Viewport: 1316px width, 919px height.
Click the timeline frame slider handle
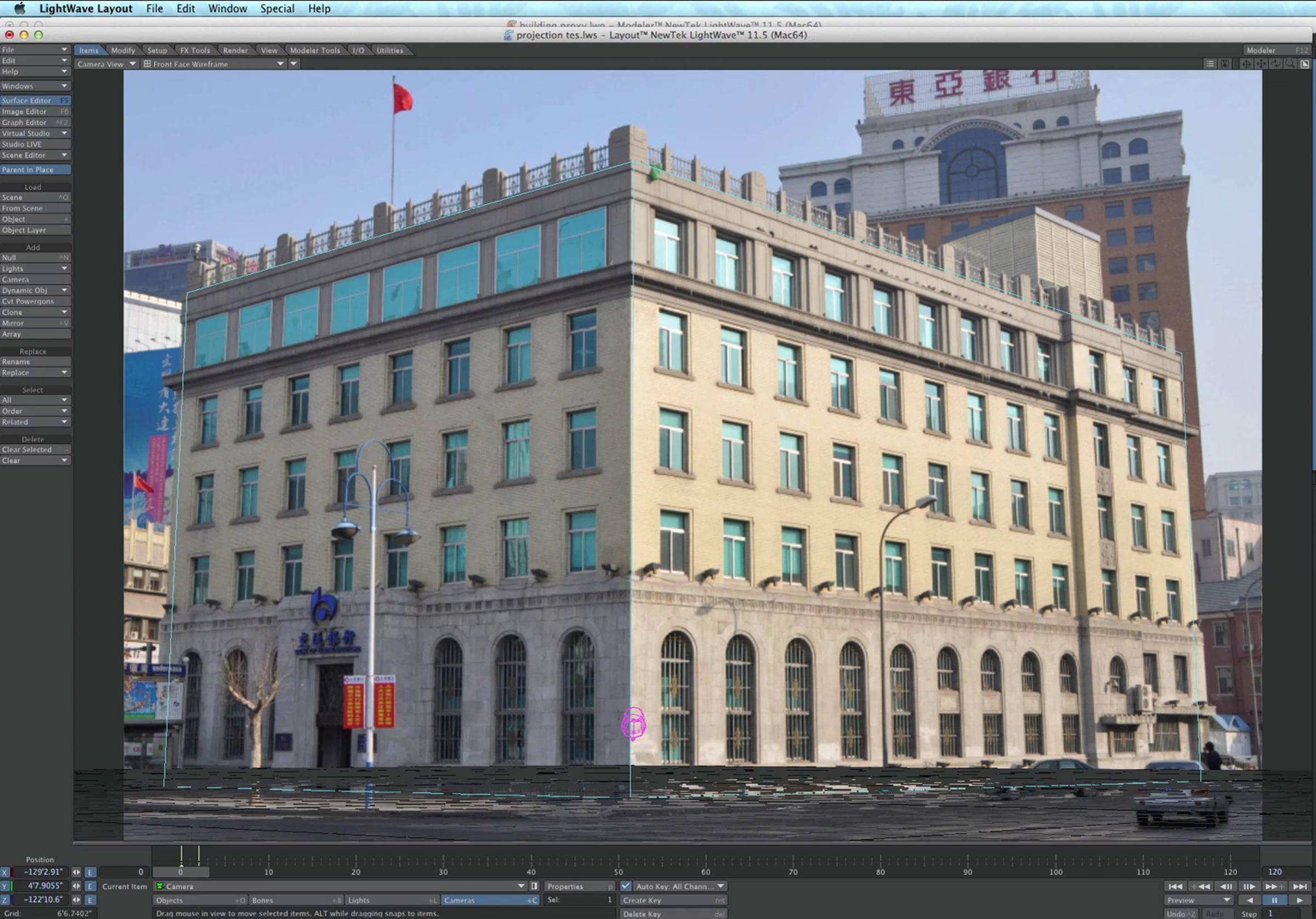(180, 872)
